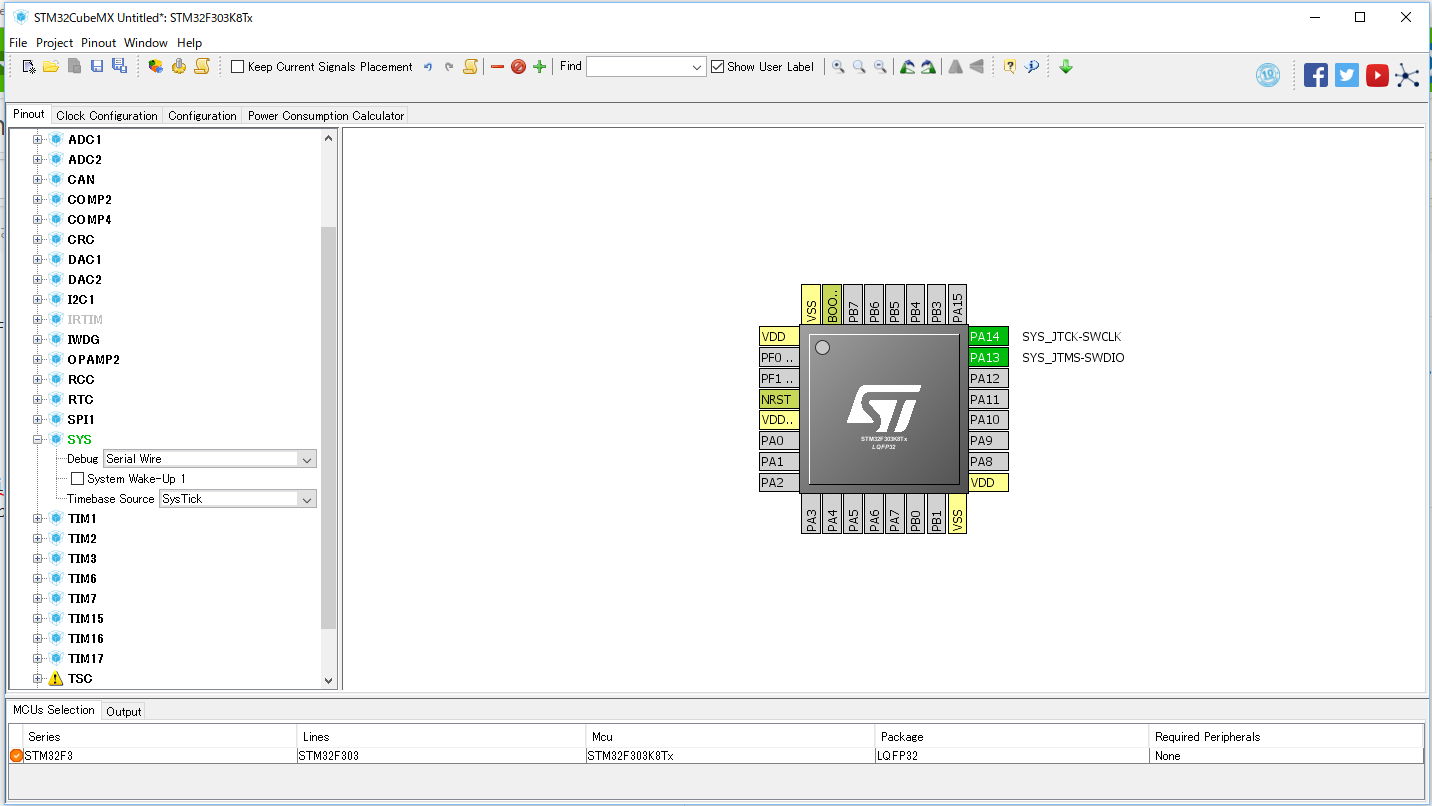The image size is (1432, 806).
Task: Click the green download update icon
Action: coord(1066,66)
